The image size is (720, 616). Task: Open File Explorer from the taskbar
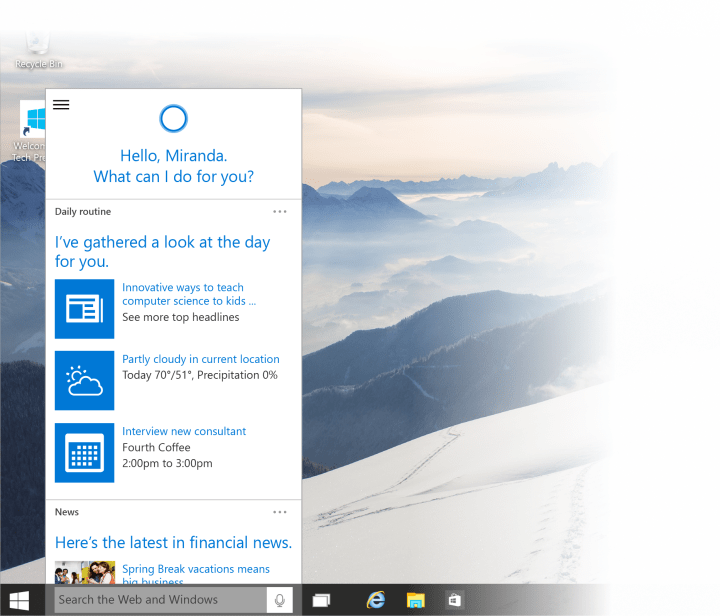coord(416,600)
